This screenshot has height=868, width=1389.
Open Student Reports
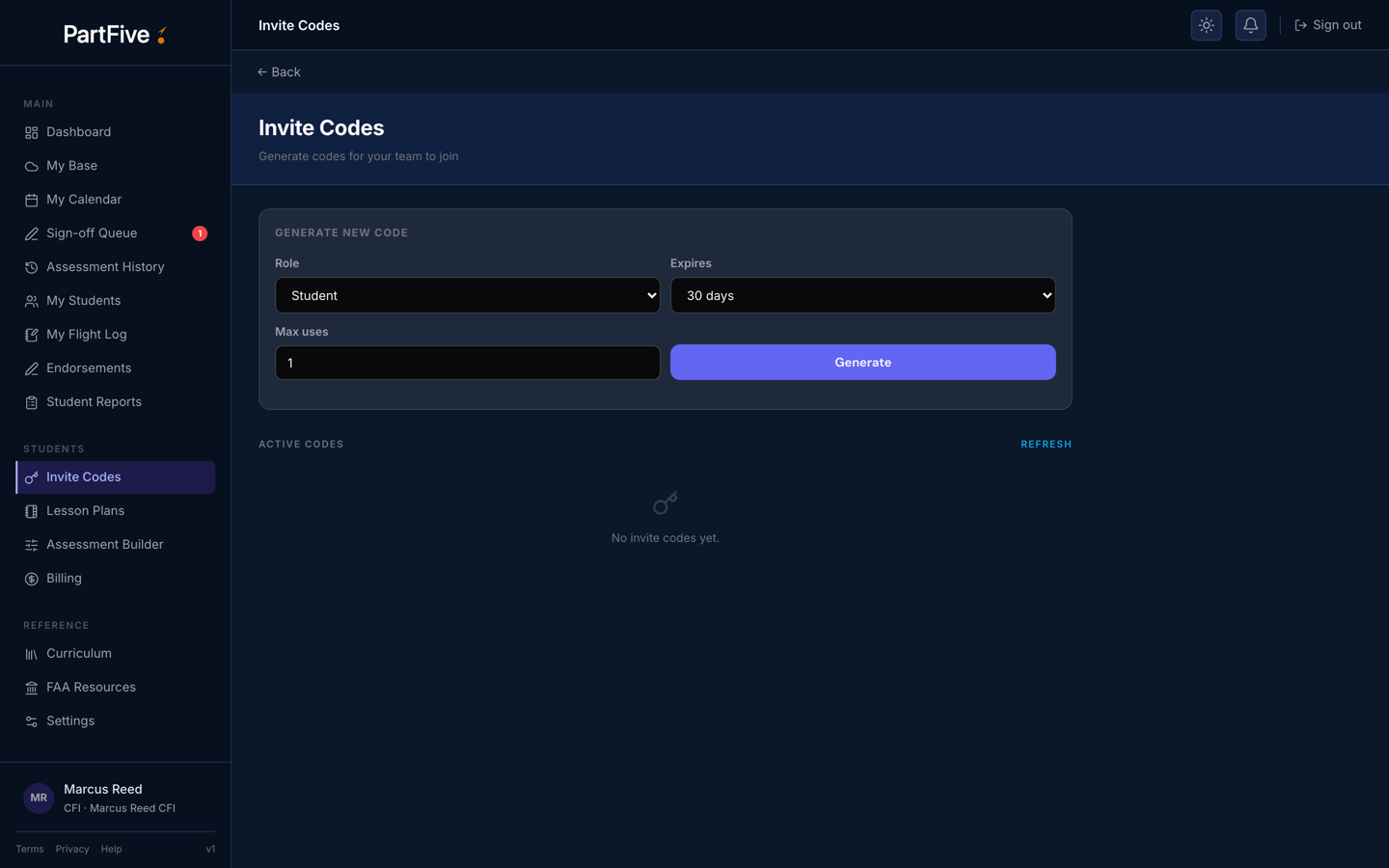[116, 402]
